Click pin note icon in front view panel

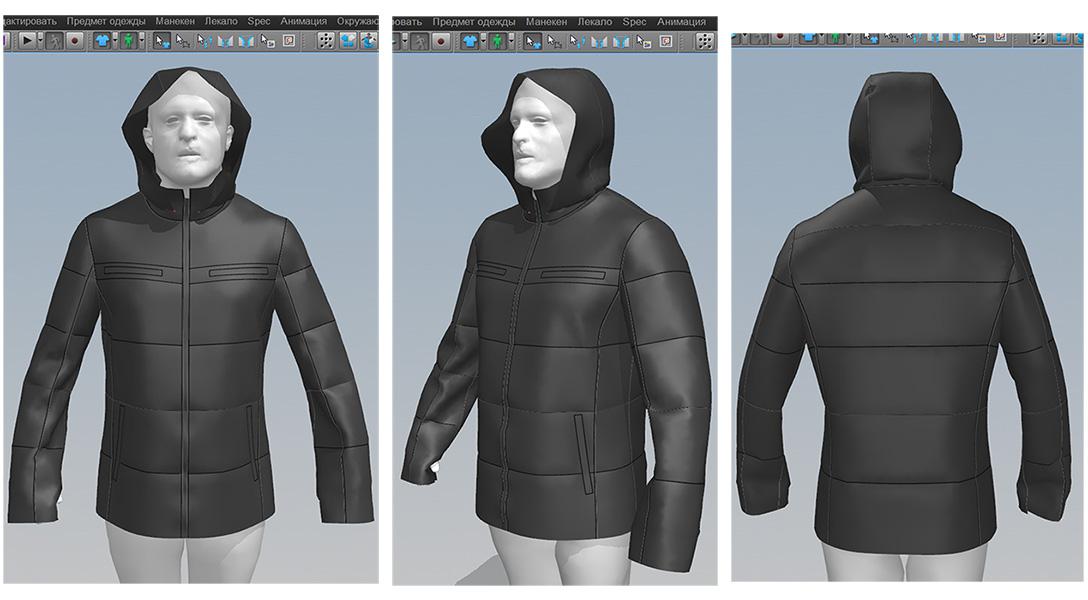(x=289, y=40)
